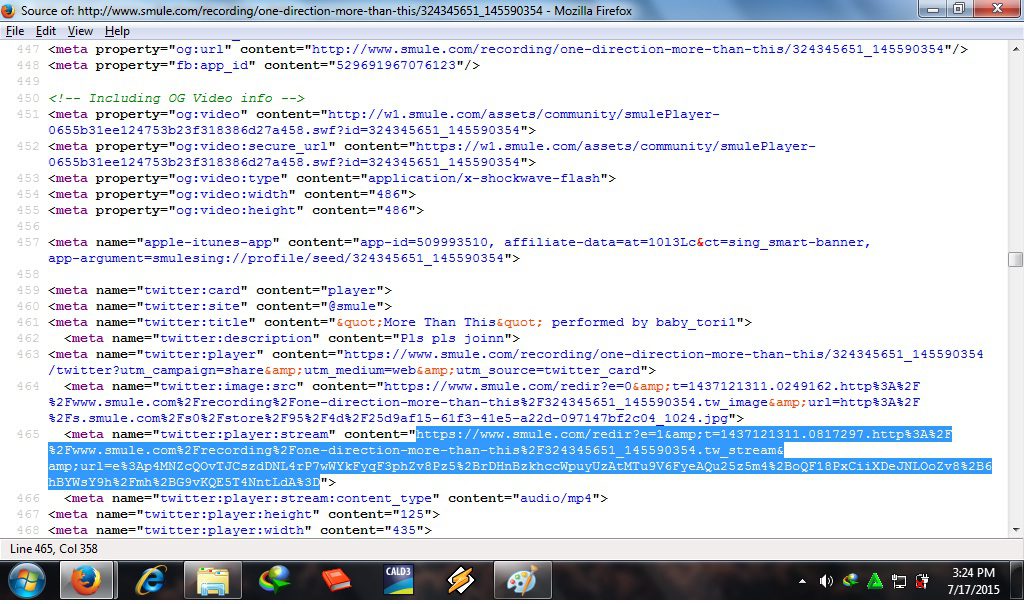
Task: Click the twitter:player:height value 125
Action: (x=412, y=514)
